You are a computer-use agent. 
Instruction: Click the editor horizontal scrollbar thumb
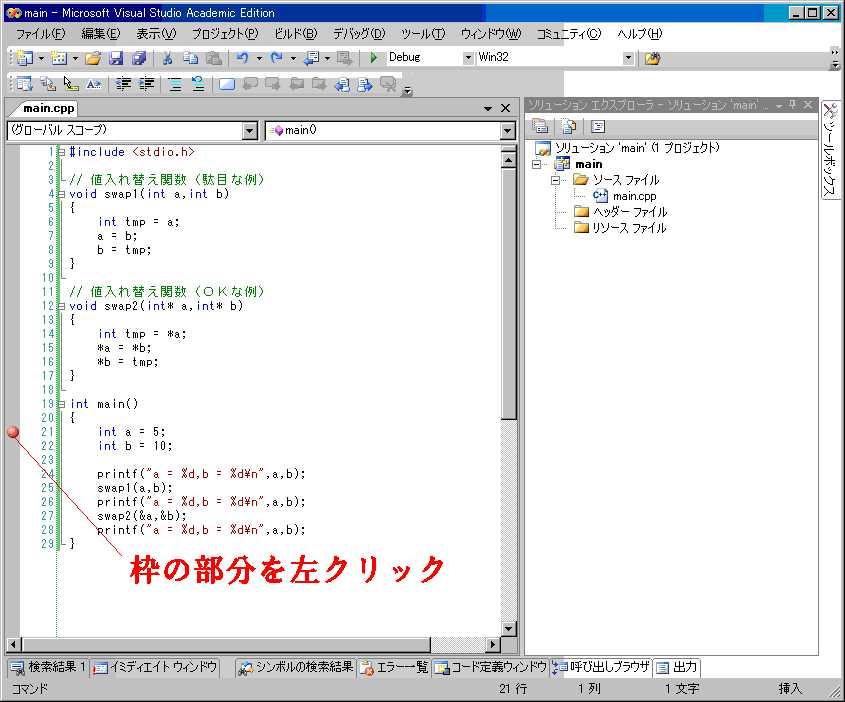tap(226, 644)
